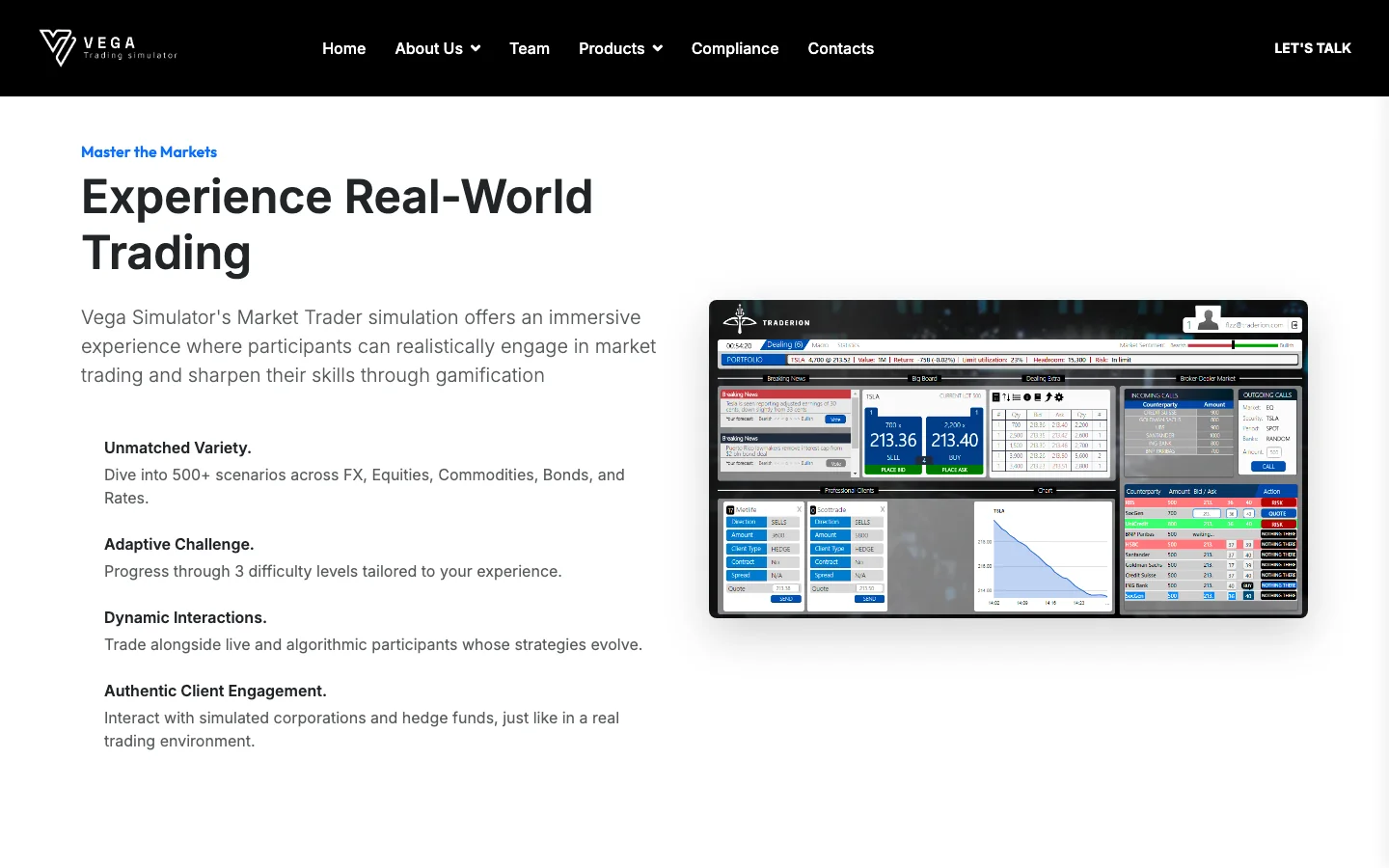Click the simulated corporations description text
Image resolution: width=1389 pixels, height=868 pixels.
click(x=362, y=729)
